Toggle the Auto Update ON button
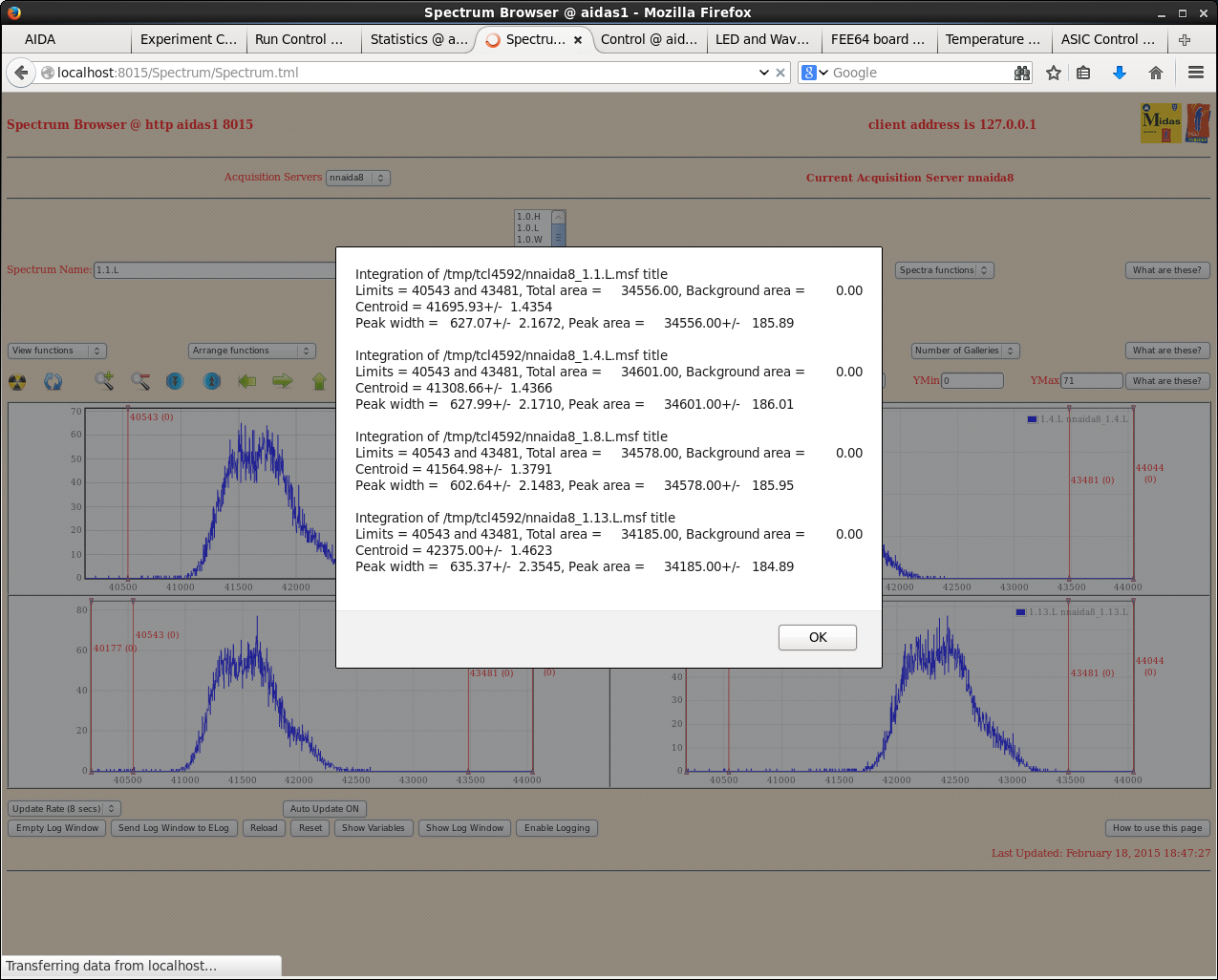Image resolution: width=1218 pixels, height=980 pixels. click(x=325, y=809)
